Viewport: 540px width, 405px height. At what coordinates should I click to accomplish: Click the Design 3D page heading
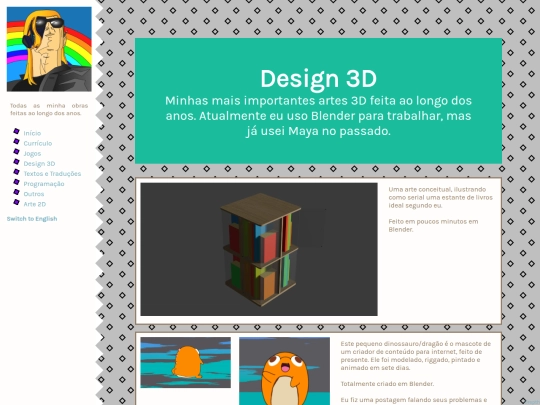(319, 79)
